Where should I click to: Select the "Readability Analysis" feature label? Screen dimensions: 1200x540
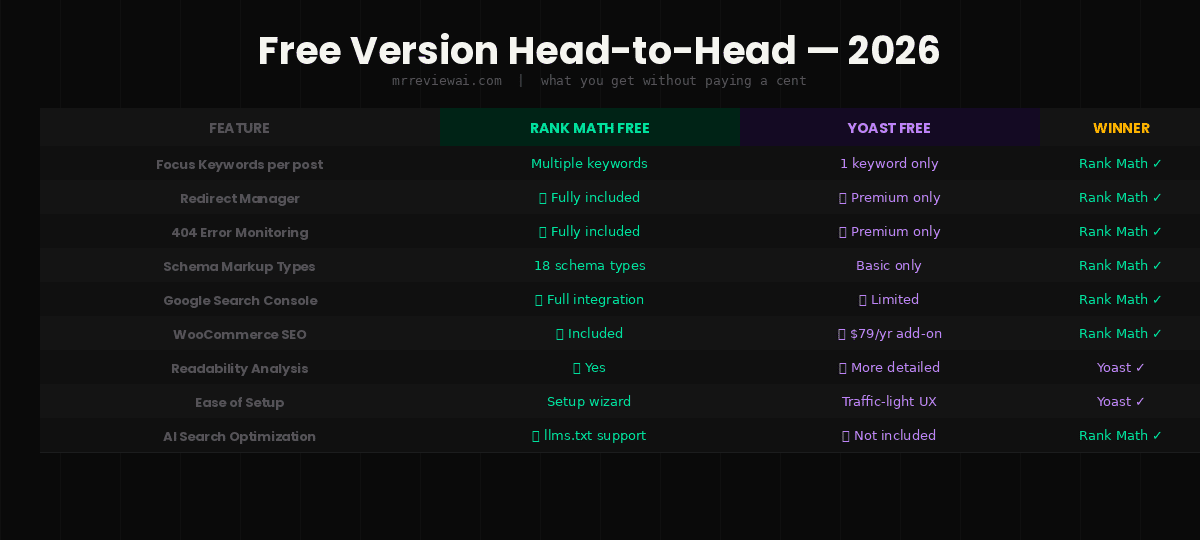pyautogui.click(x=240, y=368)
